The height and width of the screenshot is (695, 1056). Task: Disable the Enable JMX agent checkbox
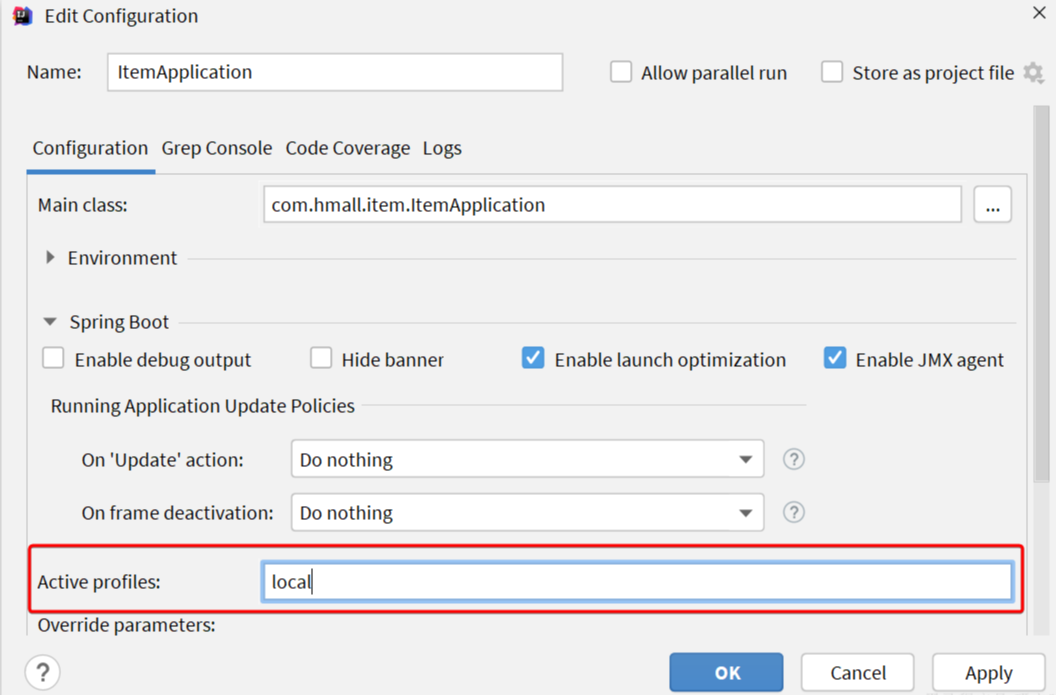click(x=835, y=358)
